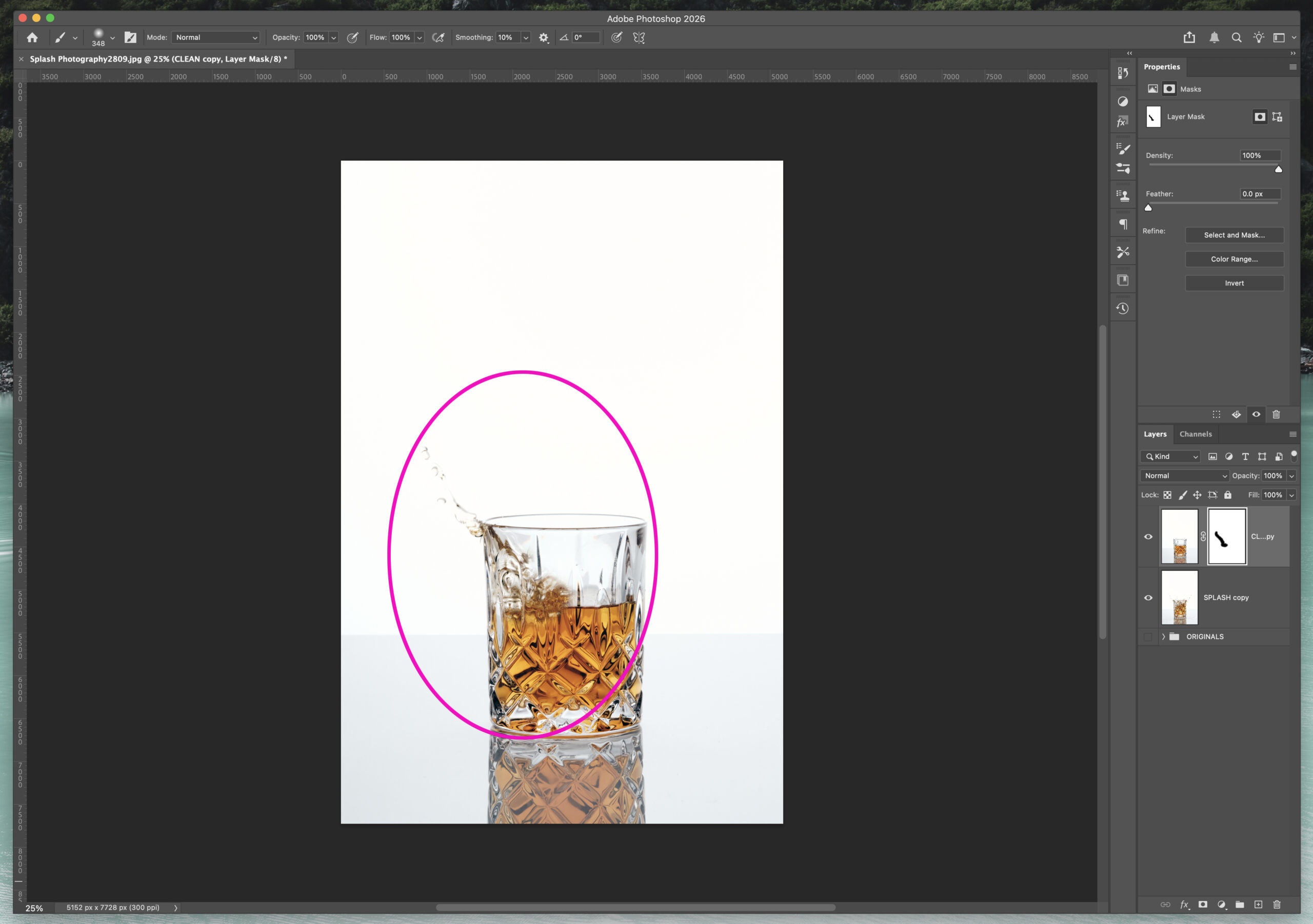Open the Paragraph panel icon
Screen dimensions: 1313x924
point(1123,223)
